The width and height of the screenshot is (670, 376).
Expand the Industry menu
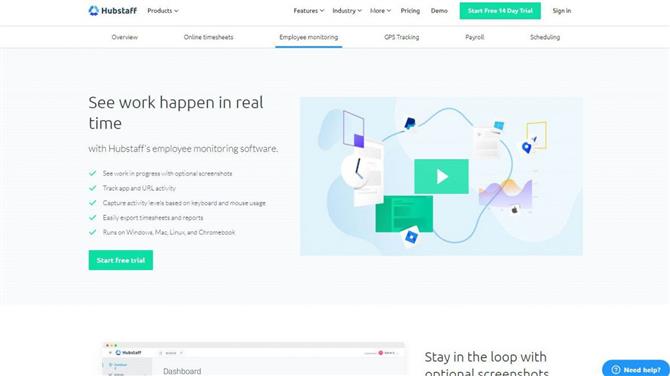(347, 11)
